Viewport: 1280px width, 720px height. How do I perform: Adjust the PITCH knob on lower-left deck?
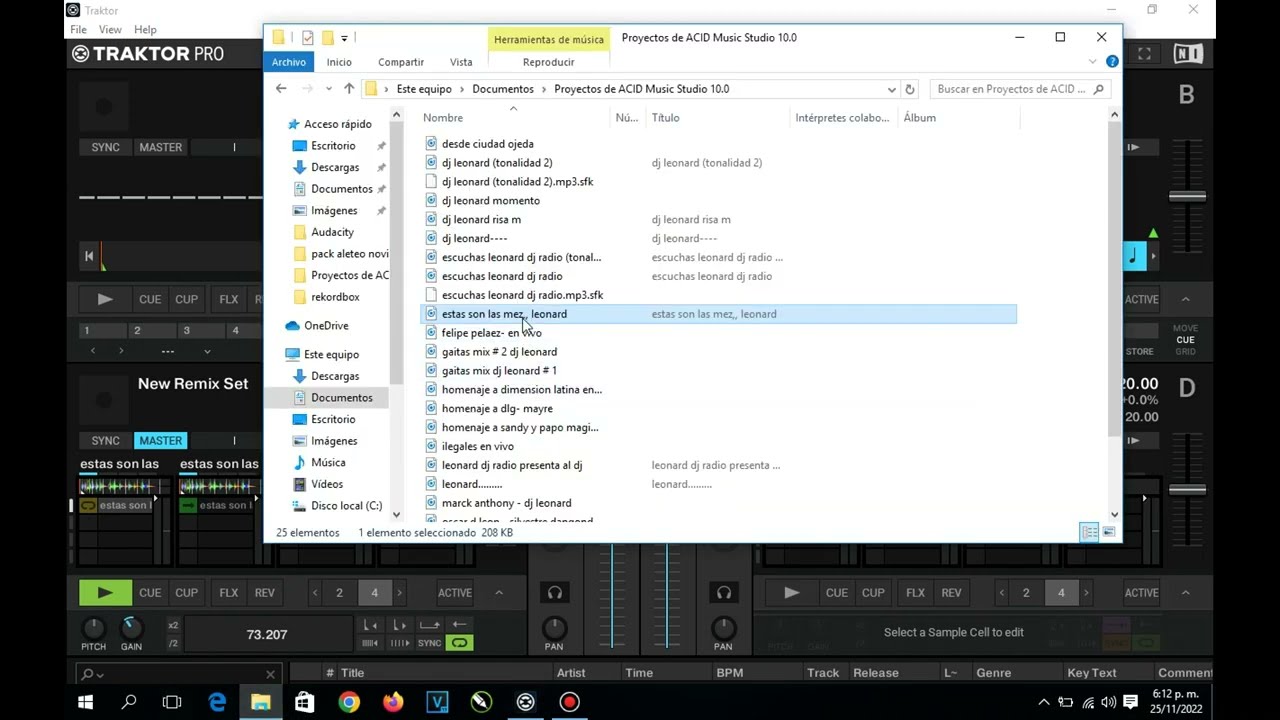[x=93, y=629]
